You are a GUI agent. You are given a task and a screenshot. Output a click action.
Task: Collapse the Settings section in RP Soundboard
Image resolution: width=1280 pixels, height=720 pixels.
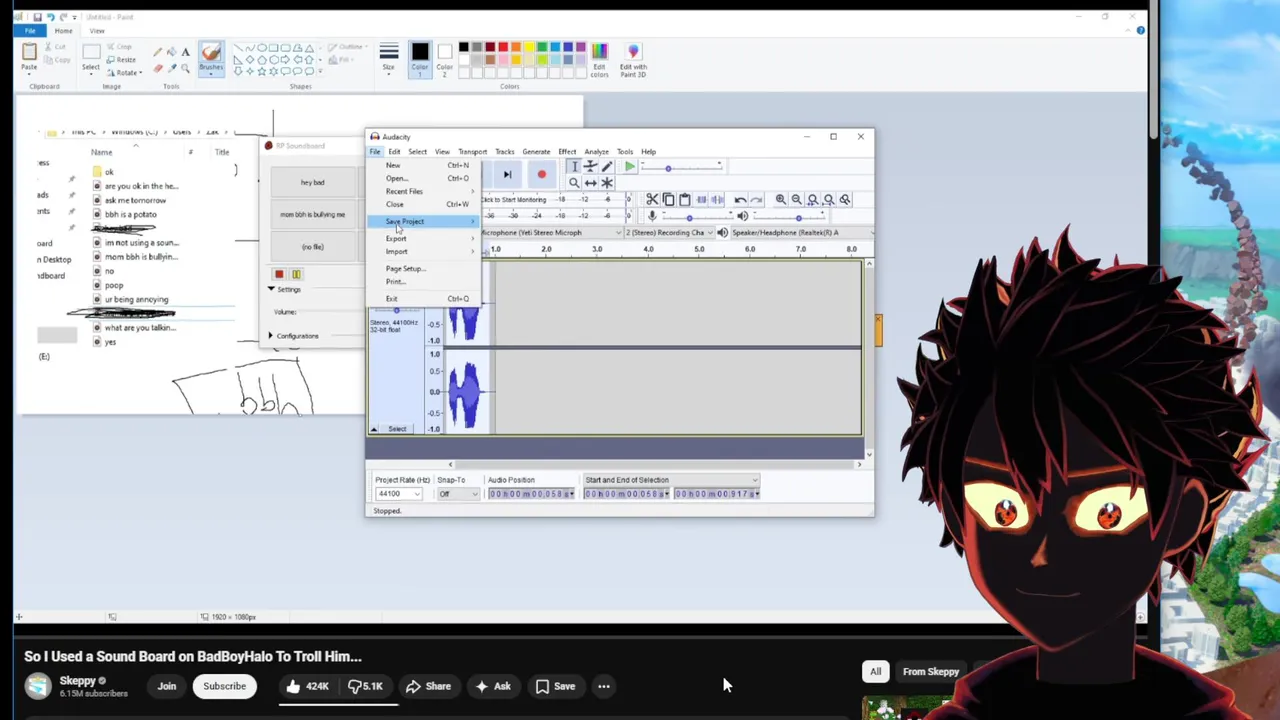click(x=271, y=289)
